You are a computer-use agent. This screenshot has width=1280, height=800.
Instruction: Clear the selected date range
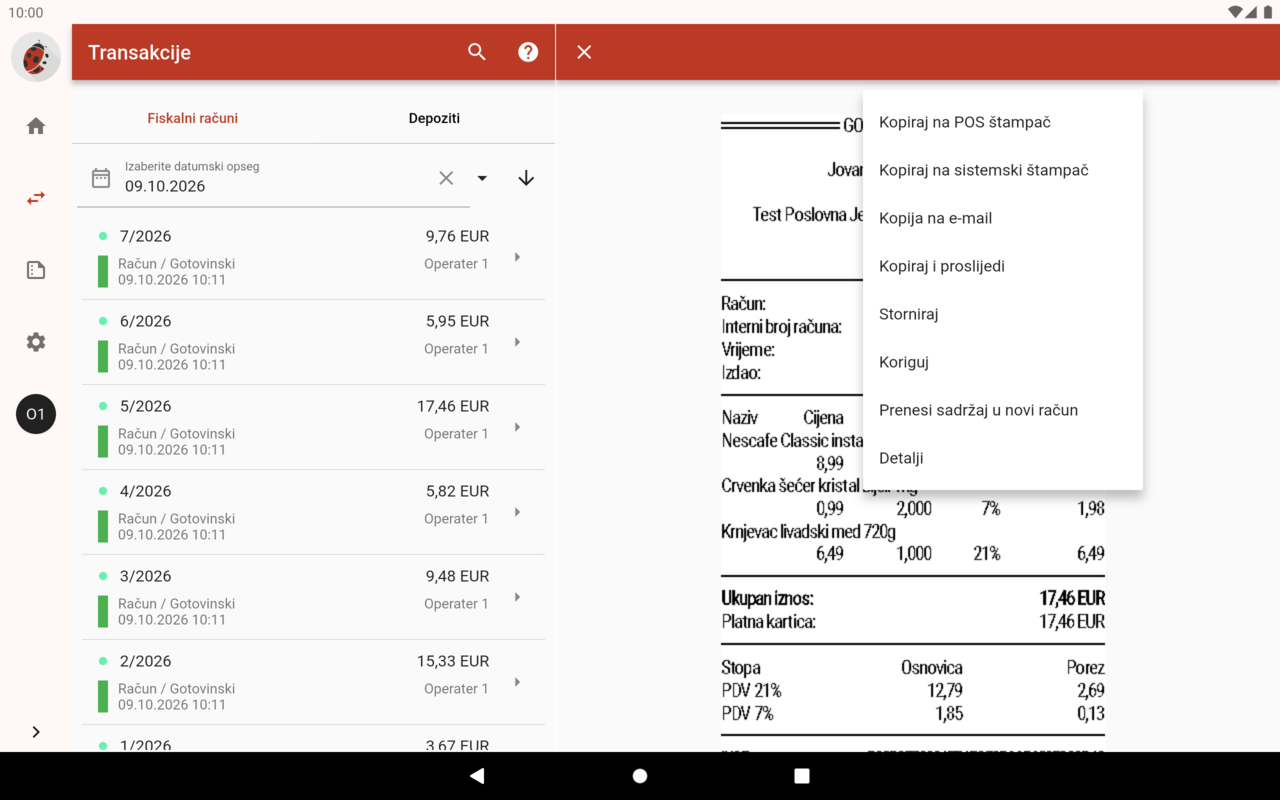click(446, 178)
